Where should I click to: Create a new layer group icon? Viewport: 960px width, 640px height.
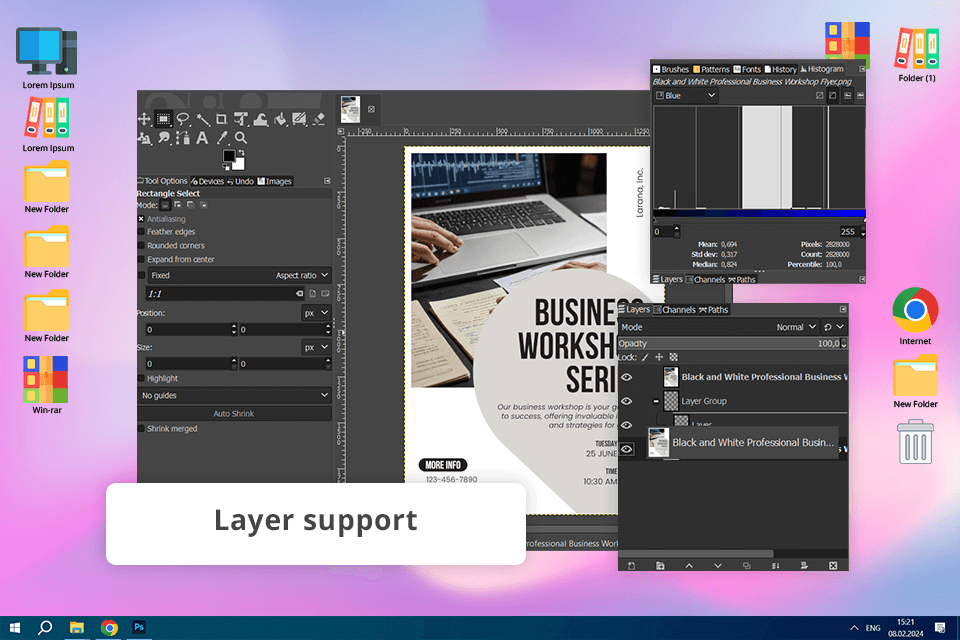[x=660, y=566]
